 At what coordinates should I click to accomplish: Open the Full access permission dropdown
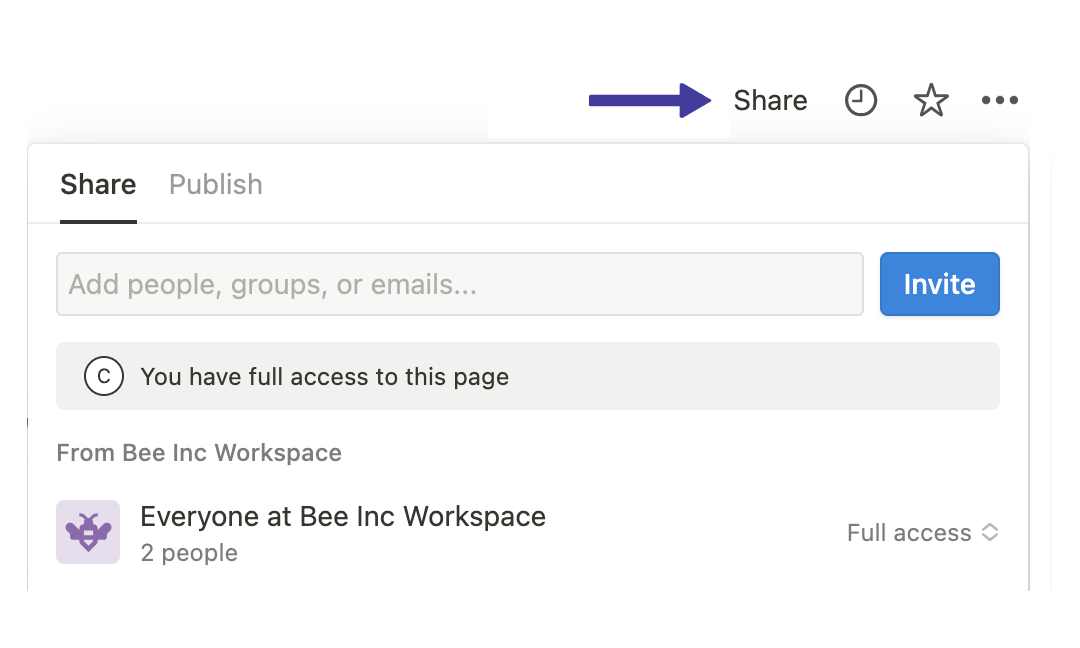pyautogui.click(x=909, y=533)
